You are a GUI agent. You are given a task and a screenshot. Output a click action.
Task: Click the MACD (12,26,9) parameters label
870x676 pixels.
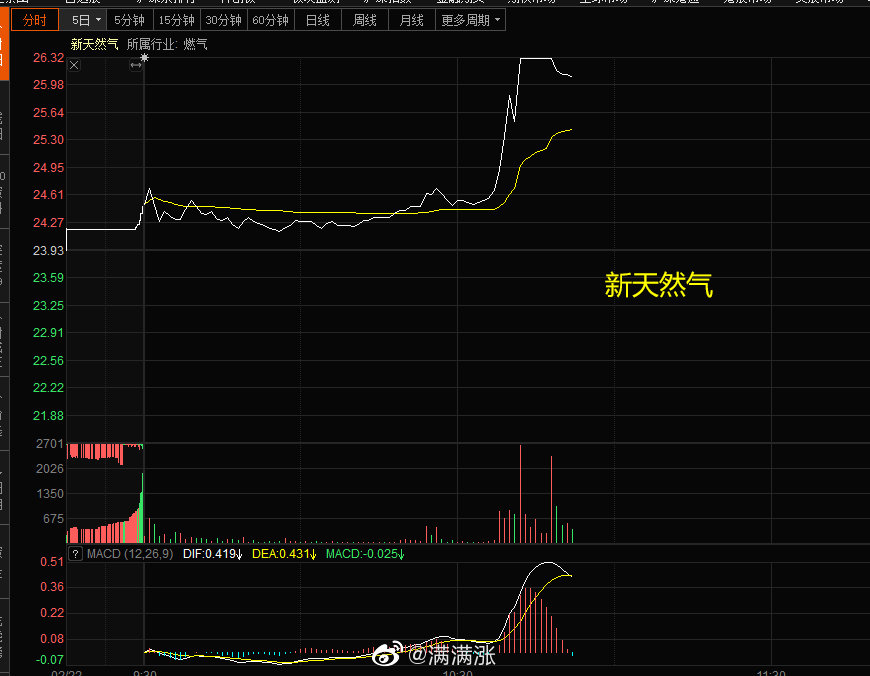tap(130, 554)
